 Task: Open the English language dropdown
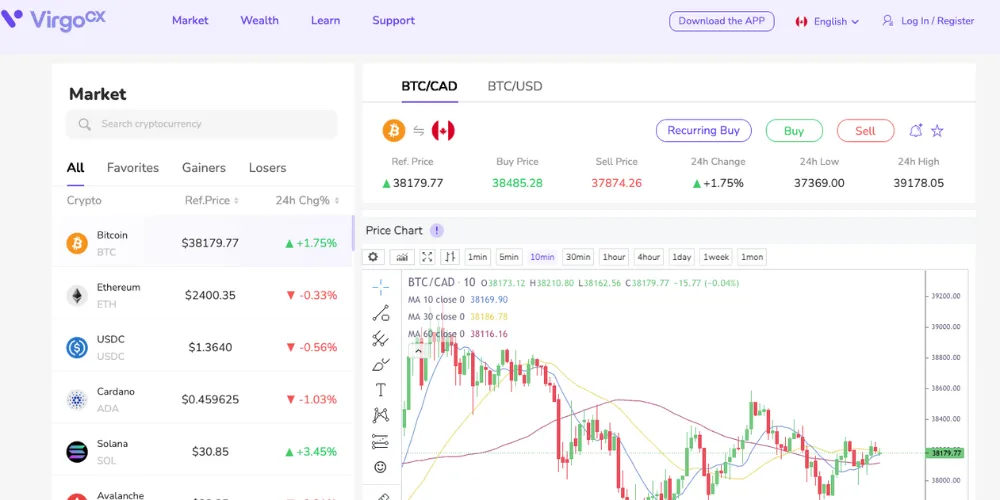click(x=828, y=21)
